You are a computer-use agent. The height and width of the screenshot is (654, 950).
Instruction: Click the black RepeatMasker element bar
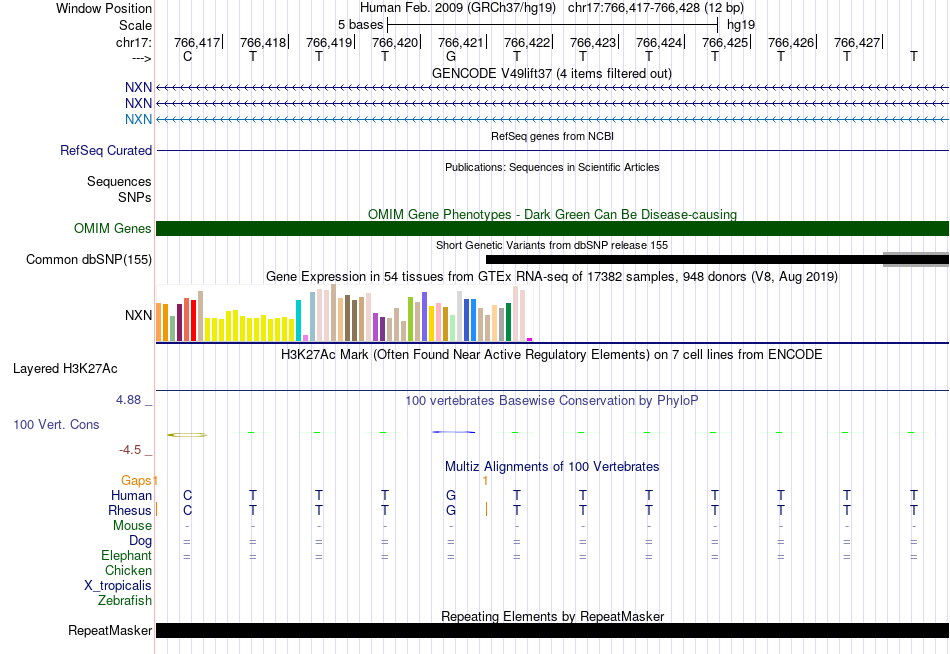click(x=552, y=630)
